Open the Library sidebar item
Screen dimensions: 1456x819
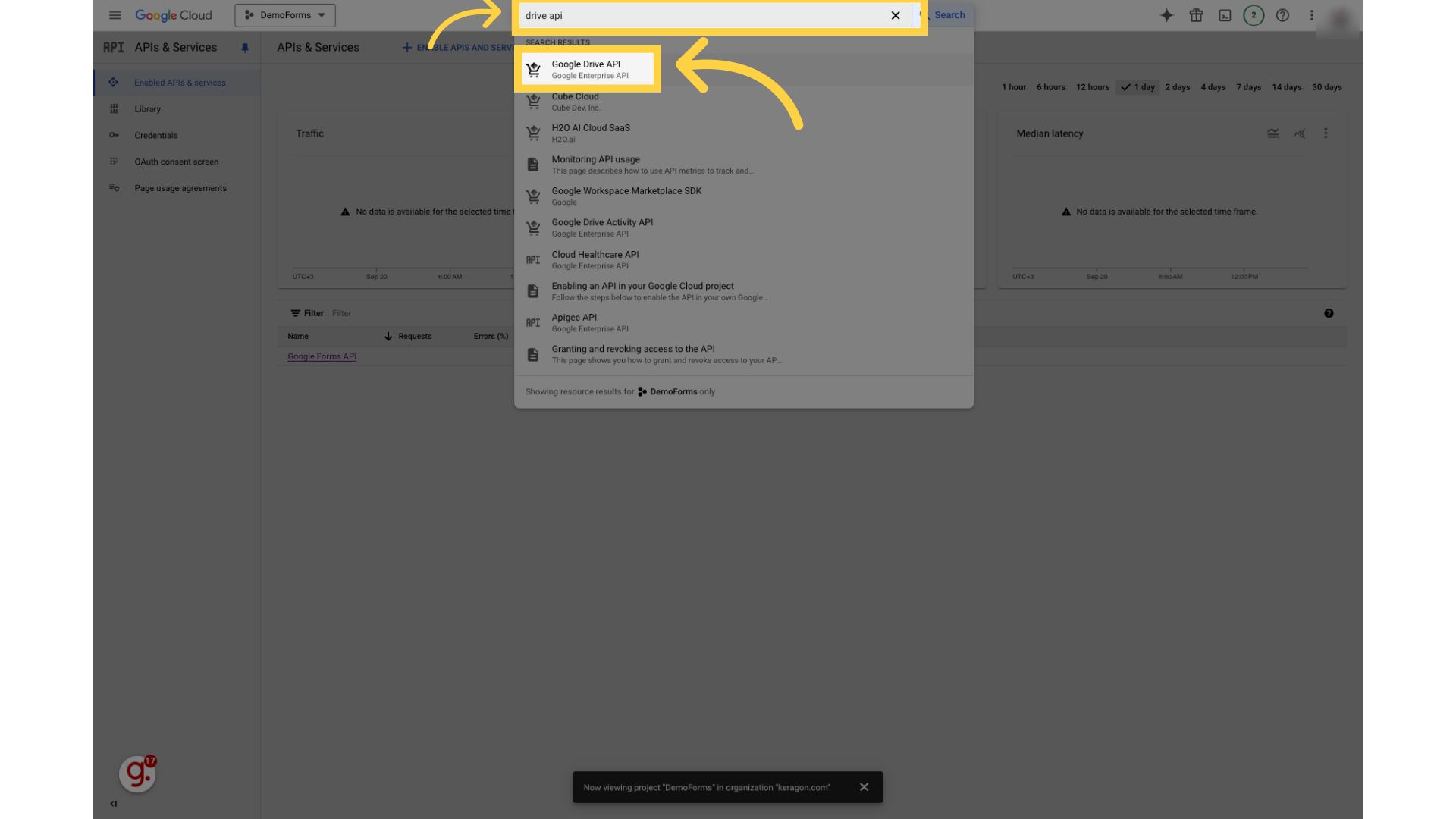click(x=177, y=109)
